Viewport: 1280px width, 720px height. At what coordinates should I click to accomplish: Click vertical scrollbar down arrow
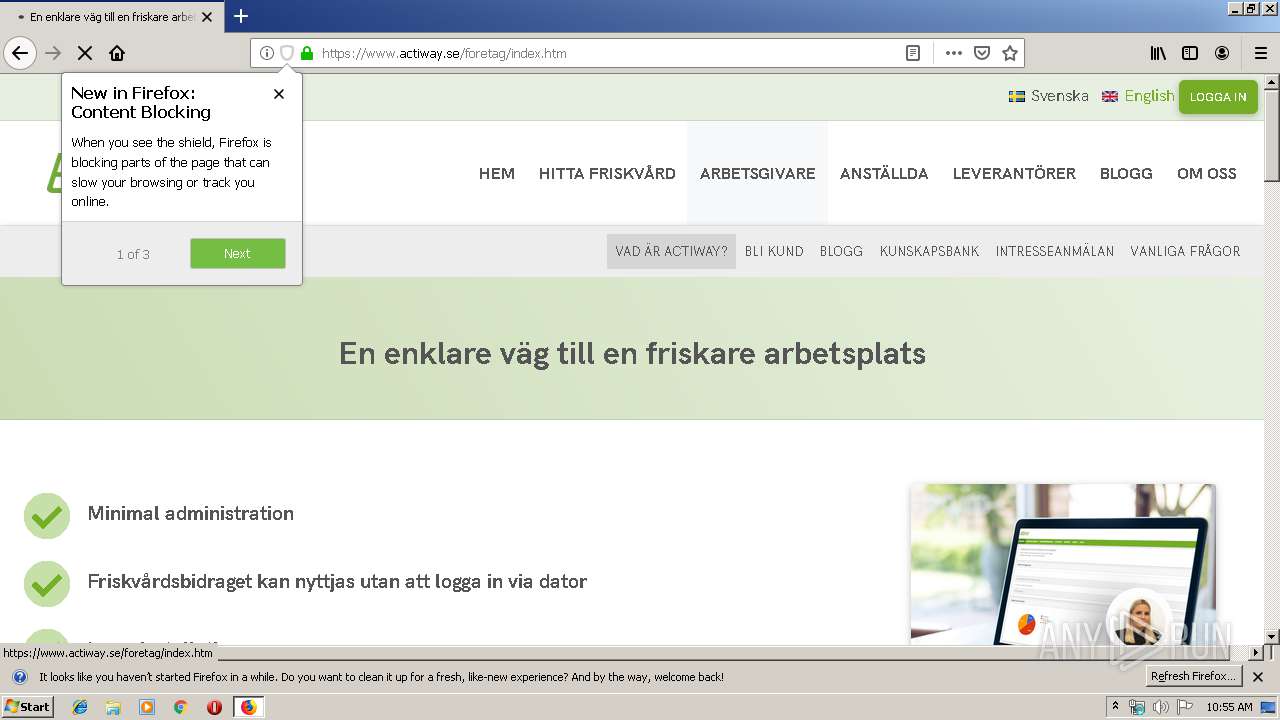[x=1272, y=636]
